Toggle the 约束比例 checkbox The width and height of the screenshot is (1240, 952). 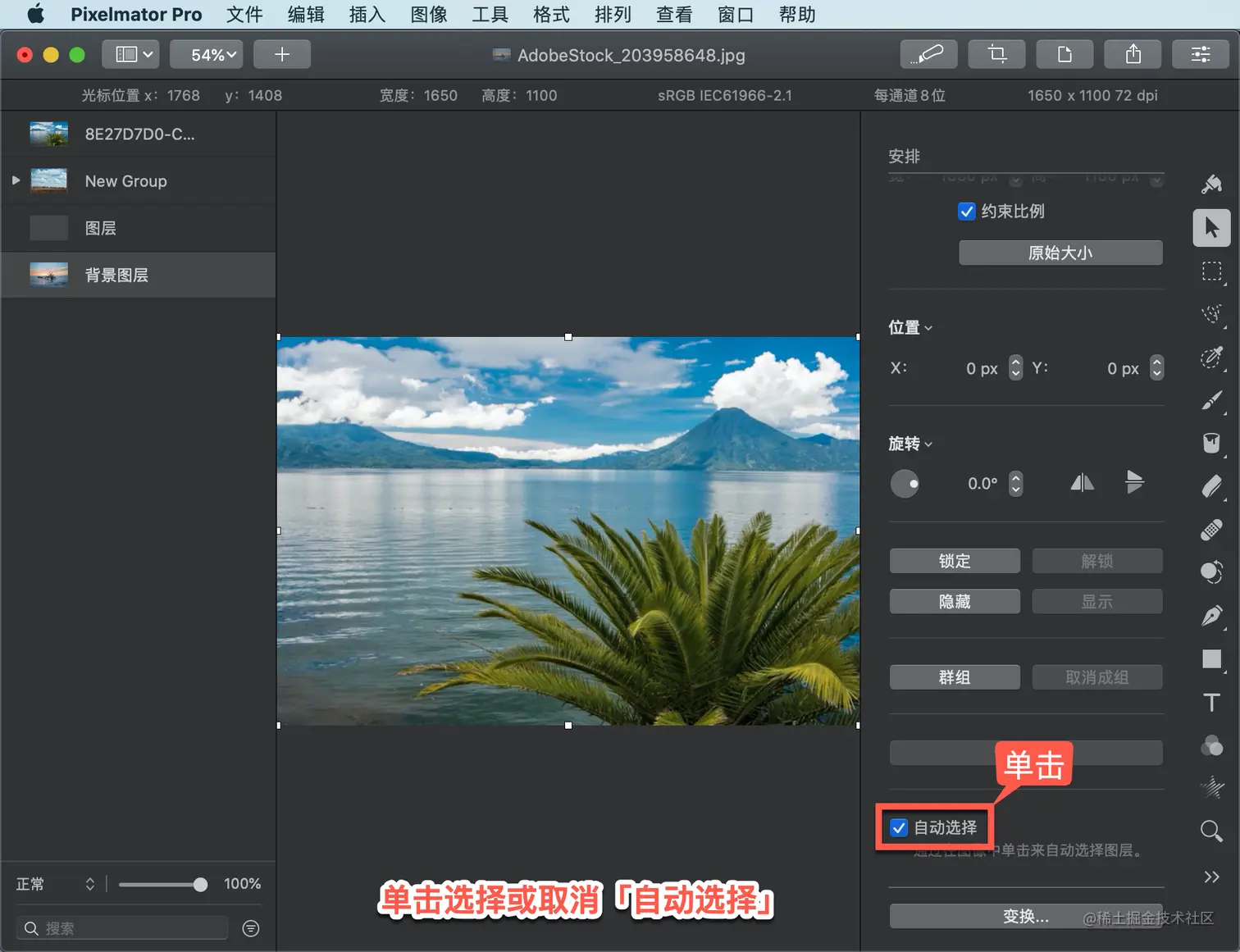pos(967,212)
